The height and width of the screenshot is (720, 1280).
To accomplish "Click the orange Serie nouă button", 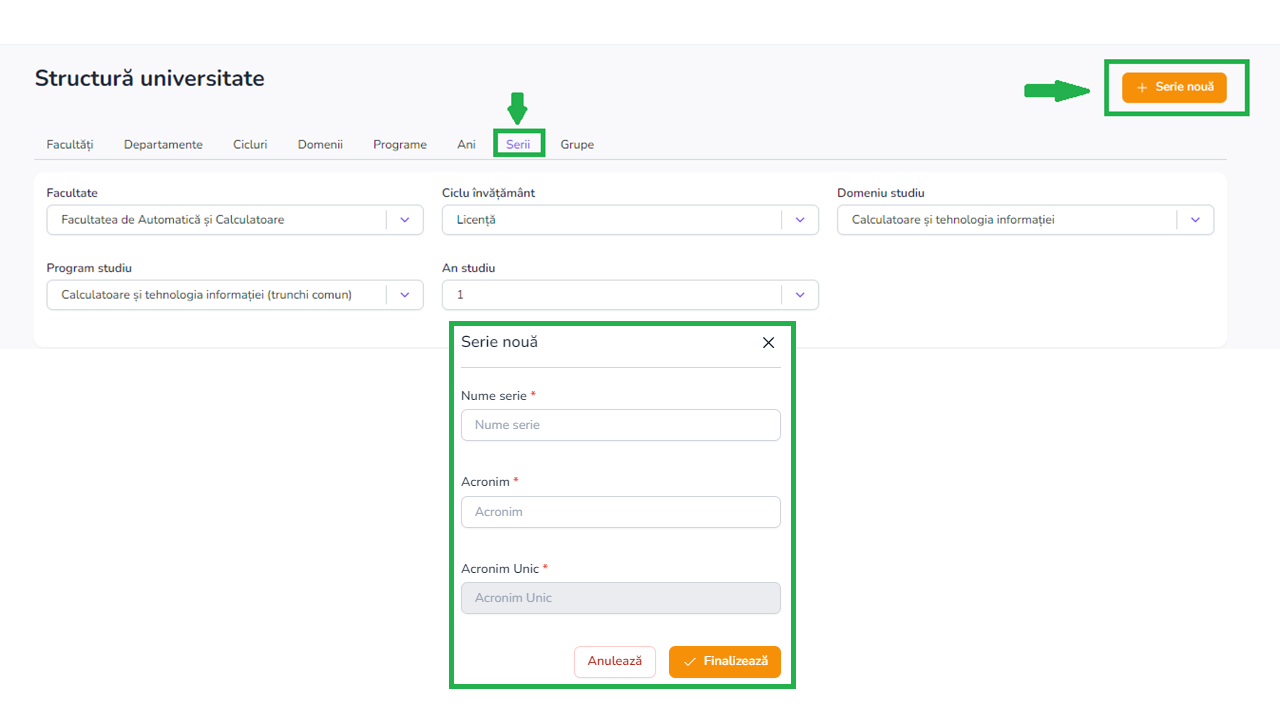I will 1174,87.
